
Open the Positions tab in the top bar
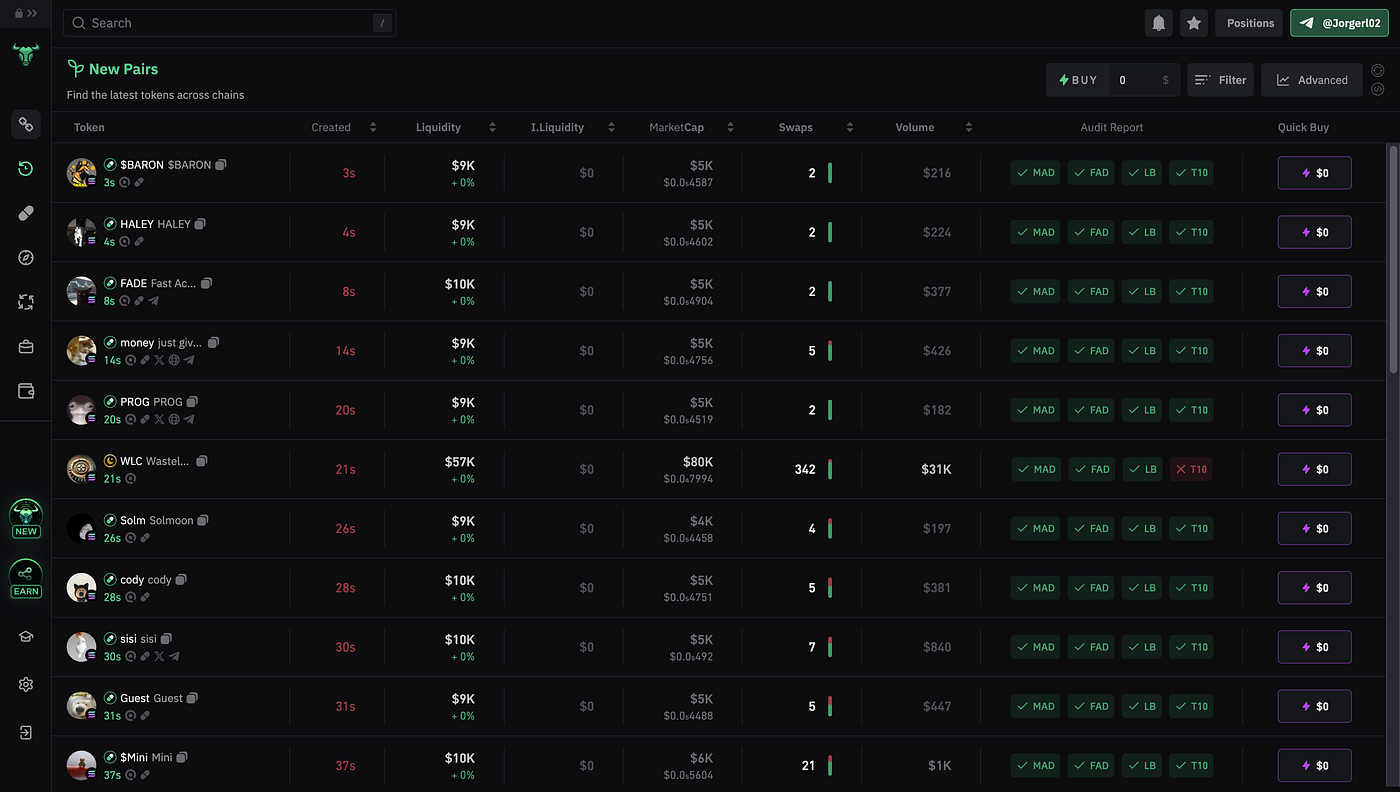coord(1248,22)
